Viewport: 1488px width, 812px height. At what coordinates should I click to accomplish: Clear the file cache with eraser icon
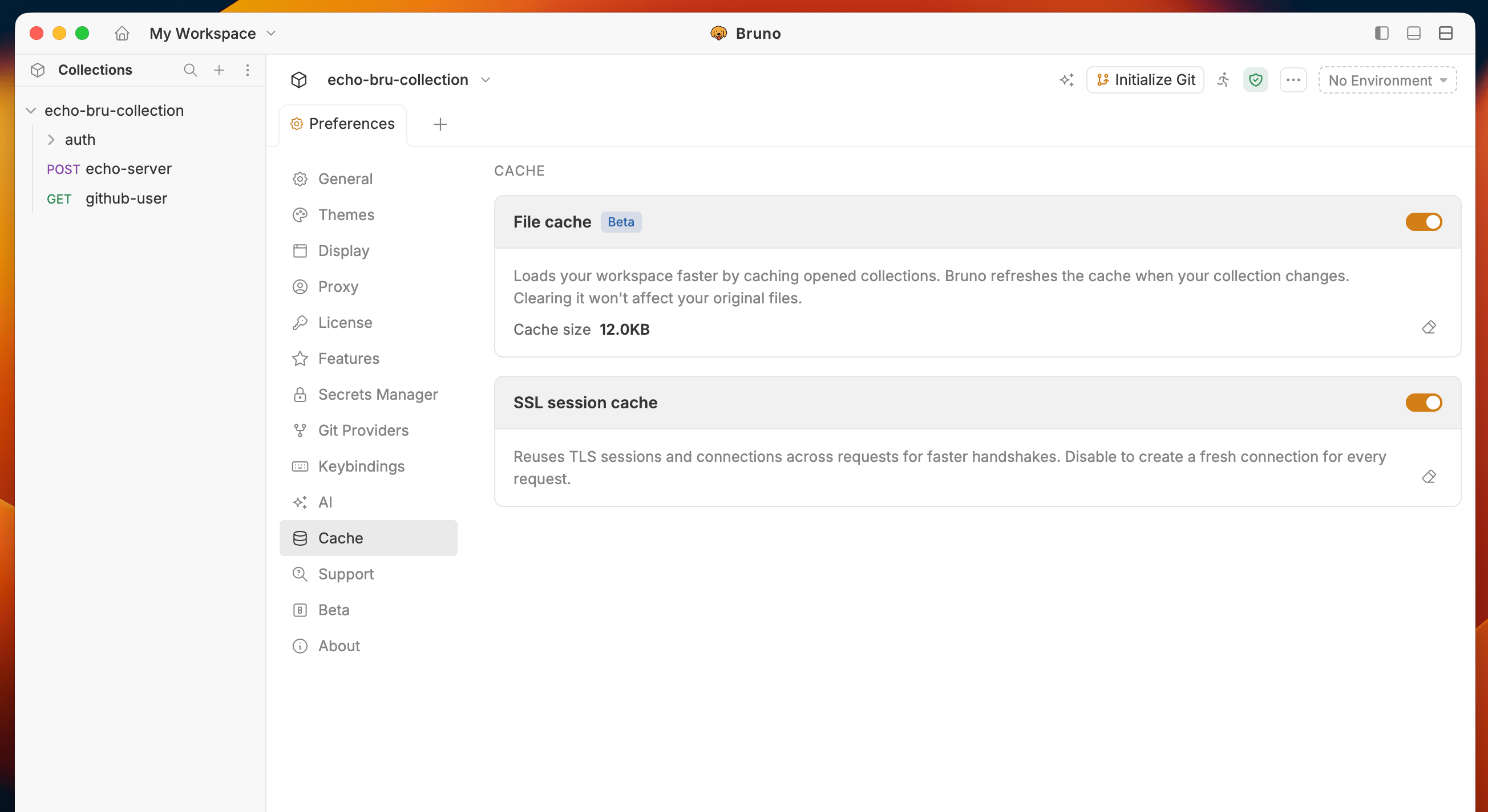[x=1429, y=327]
